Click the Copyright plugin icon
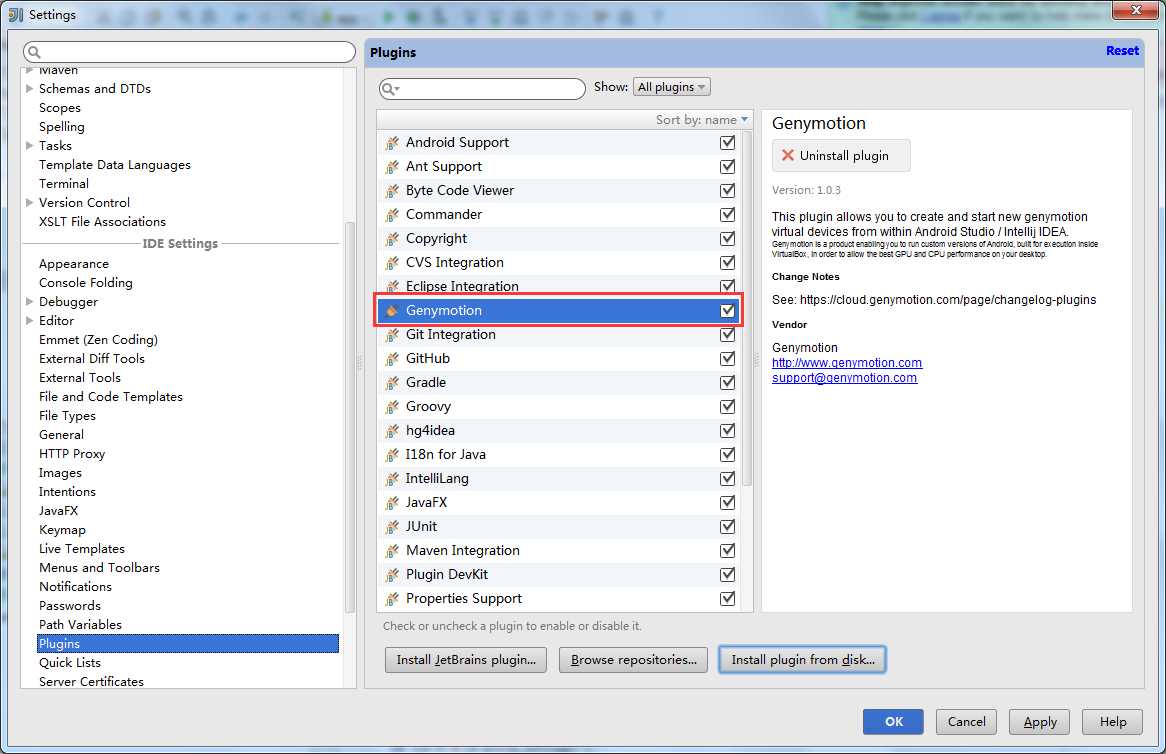 392,239
